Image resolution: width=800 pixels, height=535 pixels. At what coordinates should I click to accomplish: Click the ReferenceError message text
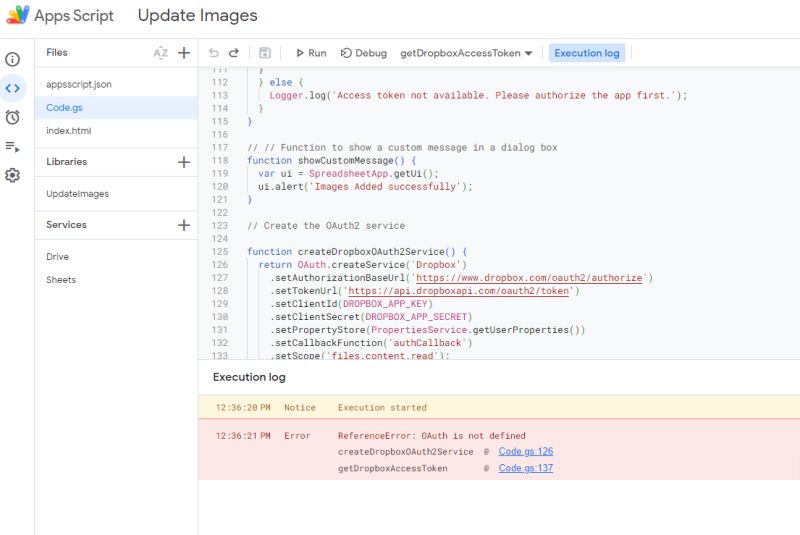coord(432,436)
